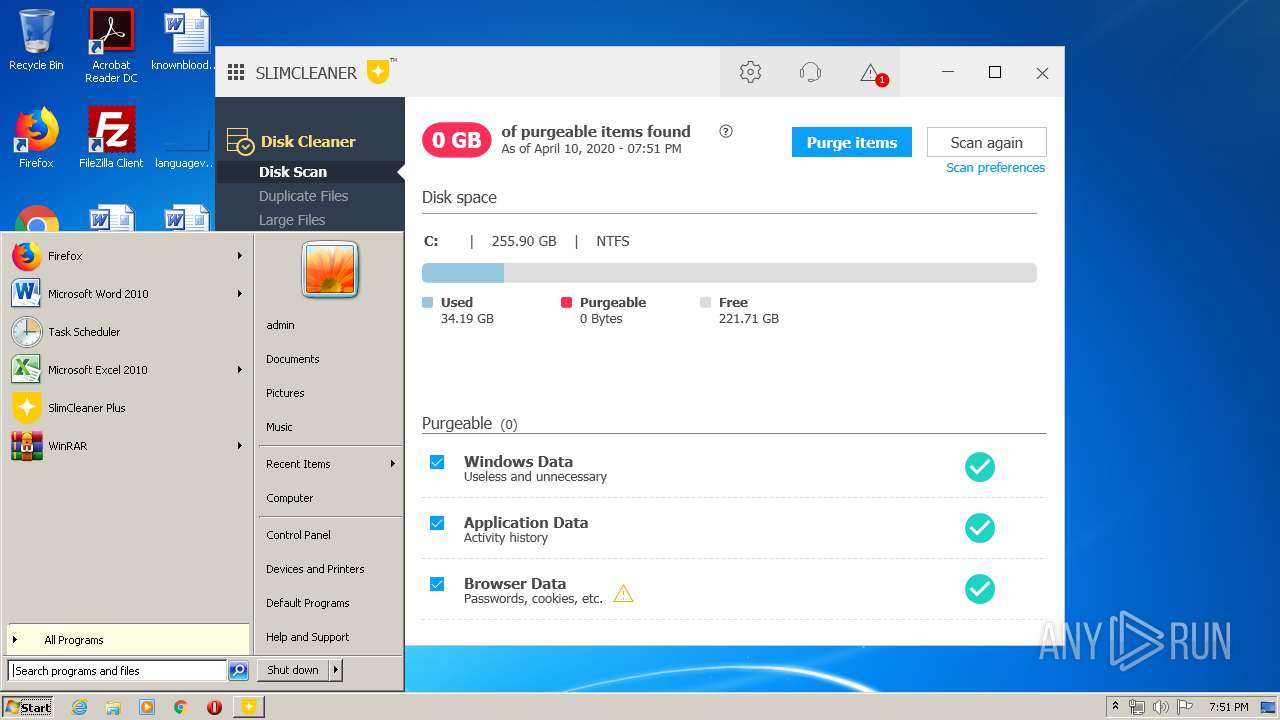The height and width of the screenshot is (720, 1280).
Task: Click the Start button
Action: tap(28, 707)
